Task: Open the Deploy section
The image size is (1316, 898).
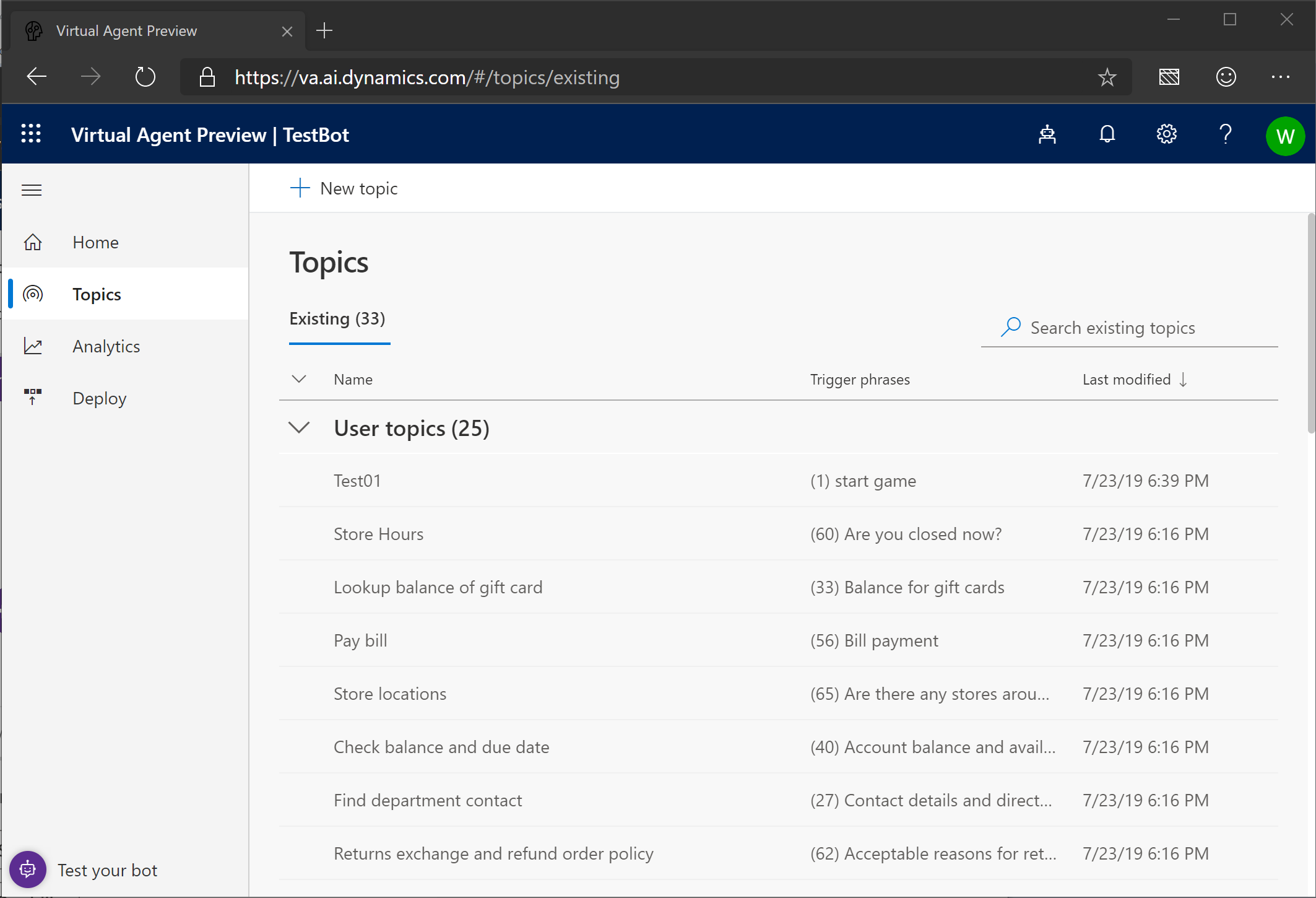Action: tap(99, 398)
